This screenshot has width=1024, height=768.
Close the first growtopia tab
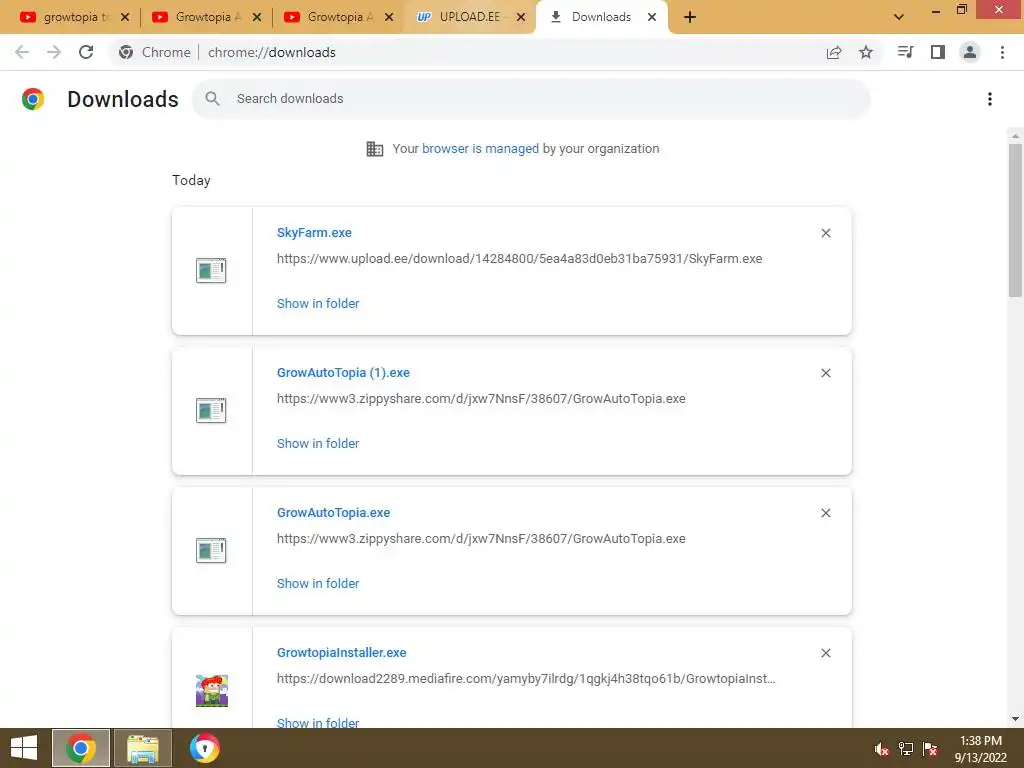(x=125, y=17)
